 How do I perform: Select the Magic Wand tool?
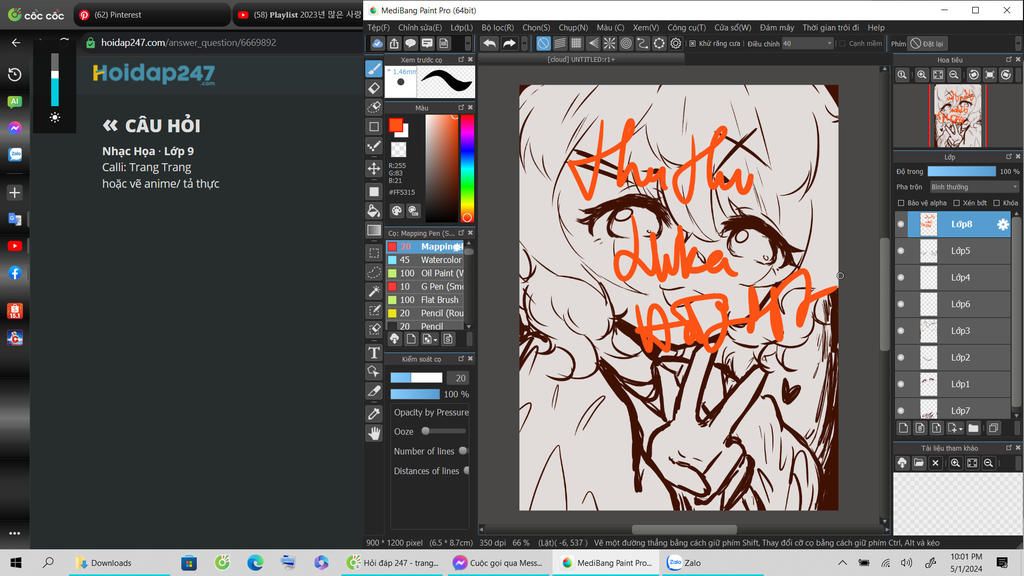click(x=374, y=291)
